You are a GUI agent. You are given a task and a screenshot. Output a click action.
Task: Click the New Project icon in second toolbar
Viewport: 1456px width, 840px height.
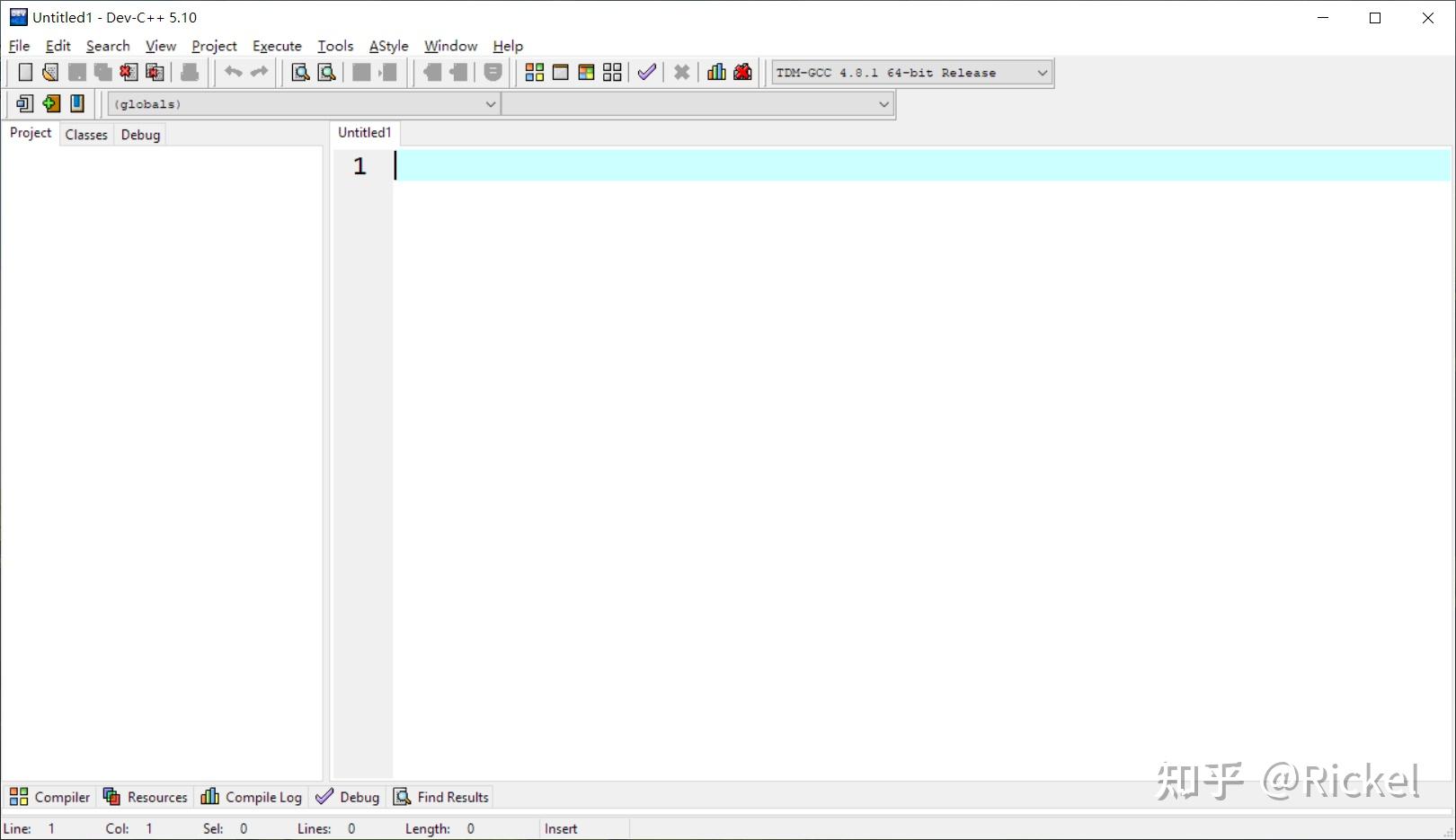pyautogui.click(x=25, y=104)
